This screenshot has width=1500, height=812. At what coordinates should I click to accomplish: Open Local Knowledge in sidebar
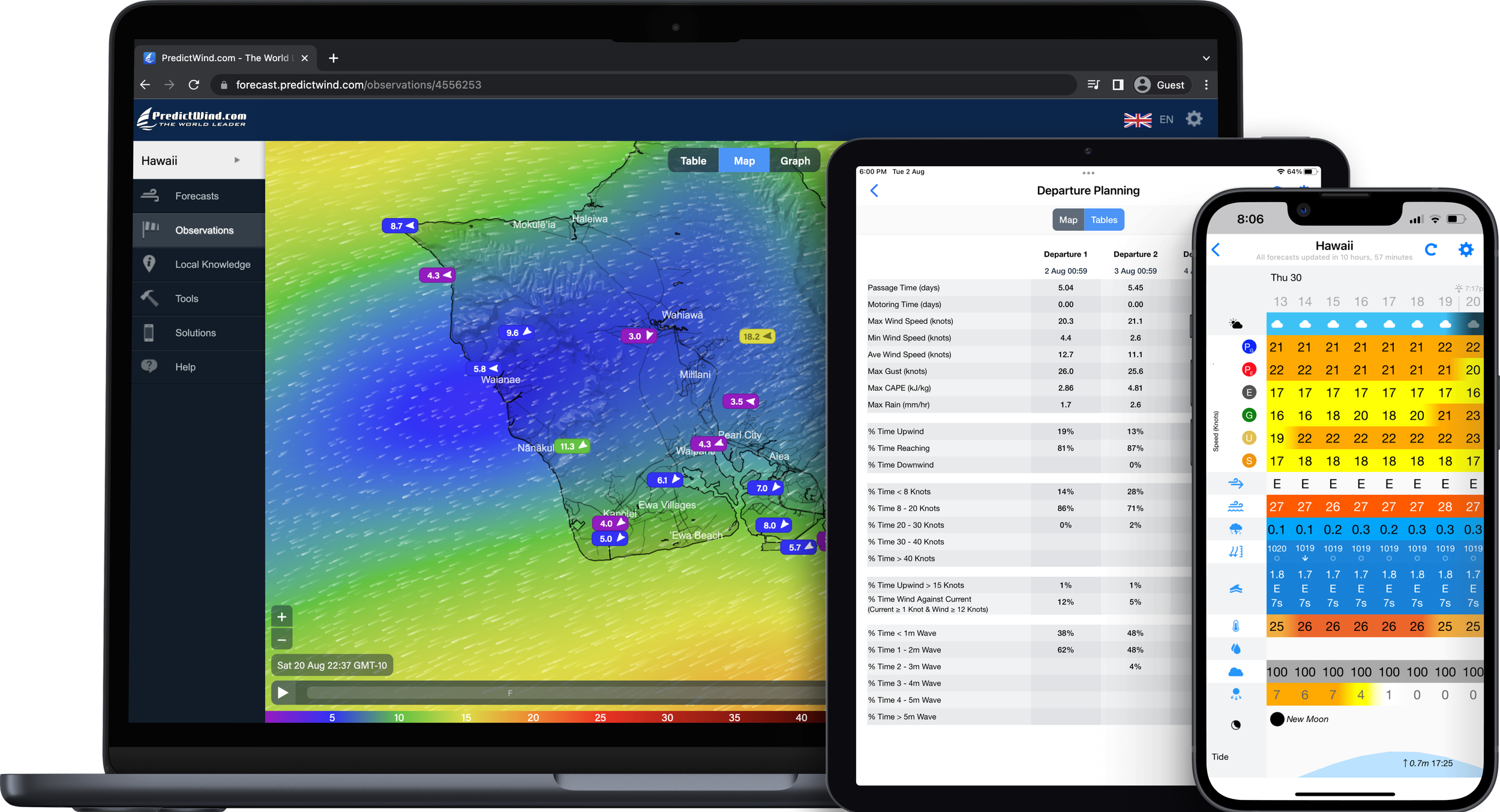[x=212, y=264]
